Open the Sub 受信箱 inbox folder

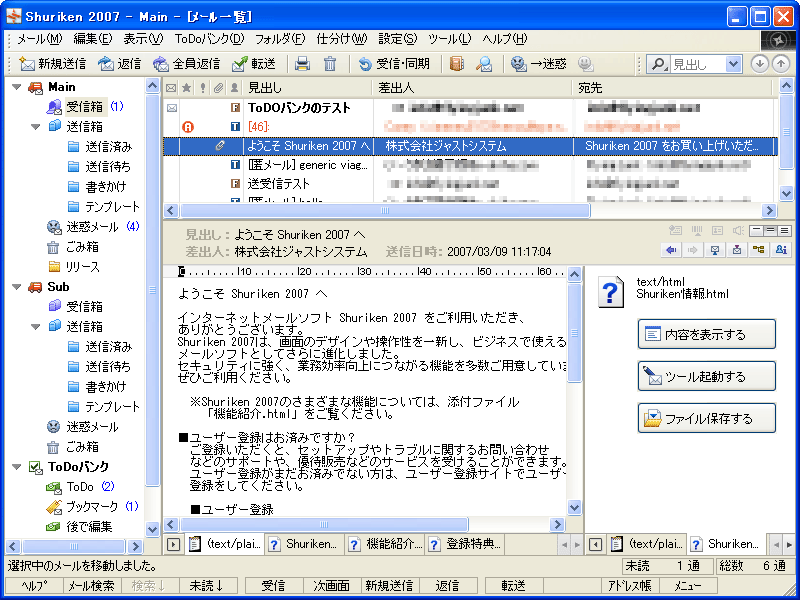click(x=76, y=307)
